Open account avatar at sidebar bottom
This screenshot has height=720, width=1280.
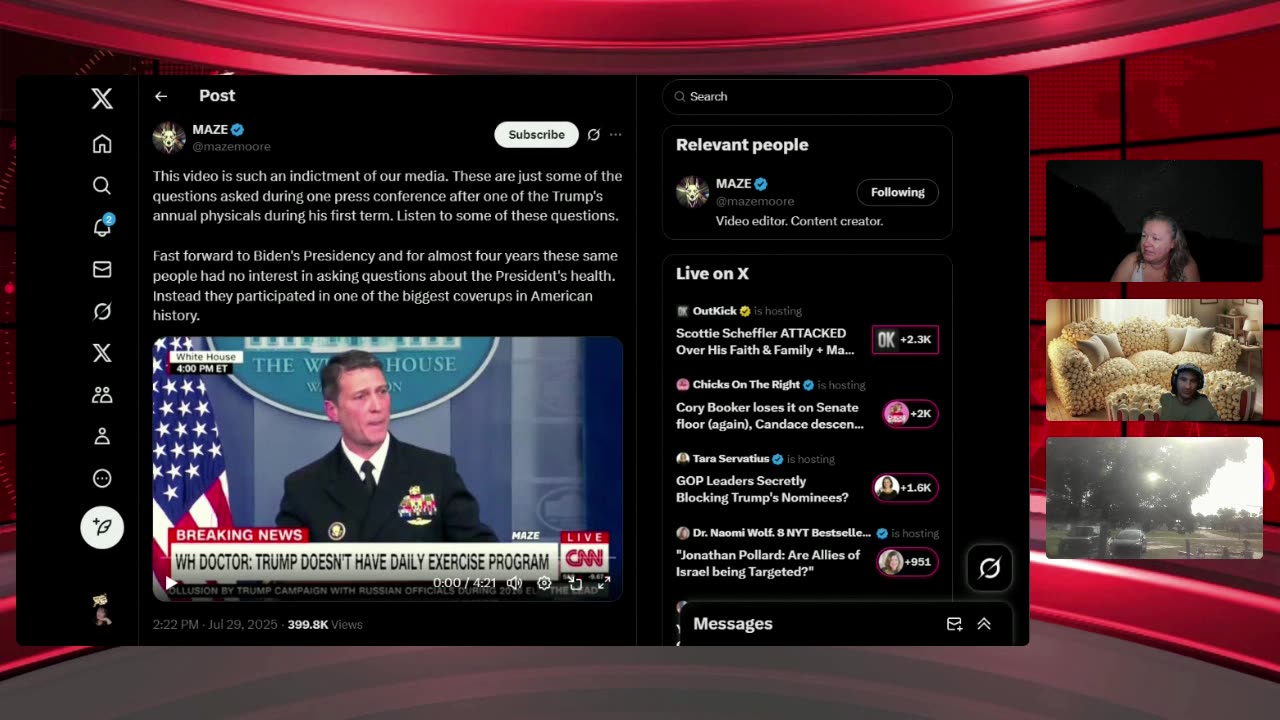pos(102,608)
